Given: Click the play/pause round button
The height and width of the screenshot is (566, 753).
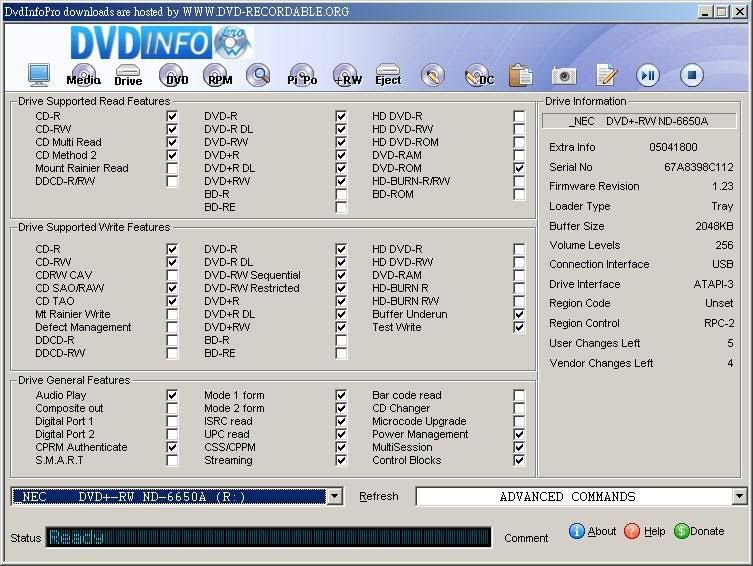Looking at the screenshot, I should coord(648,75).
